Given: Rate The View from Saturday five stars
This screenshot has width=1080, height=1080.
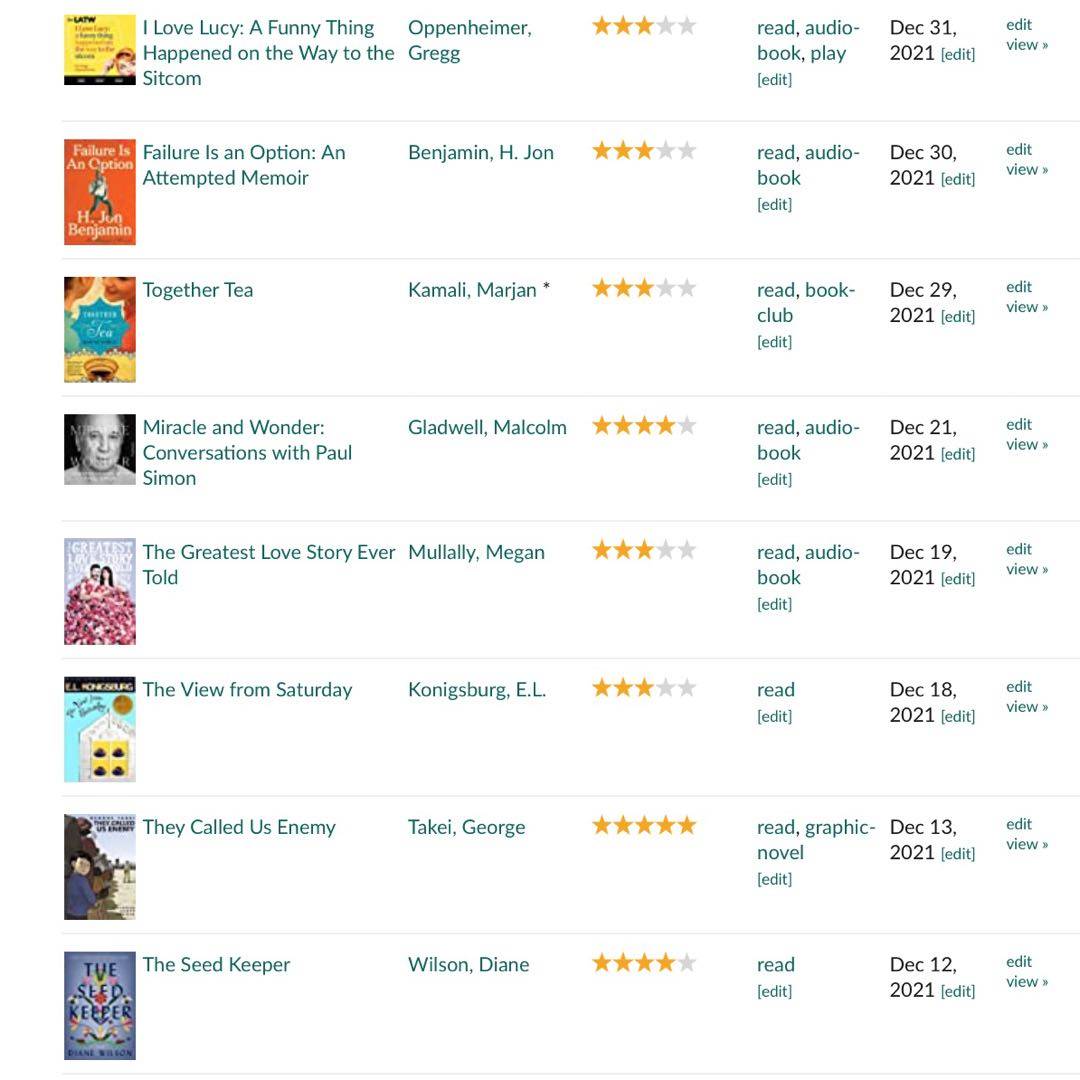Looking at the screenshot, I should pyautogui.click(x=687, y=688).
